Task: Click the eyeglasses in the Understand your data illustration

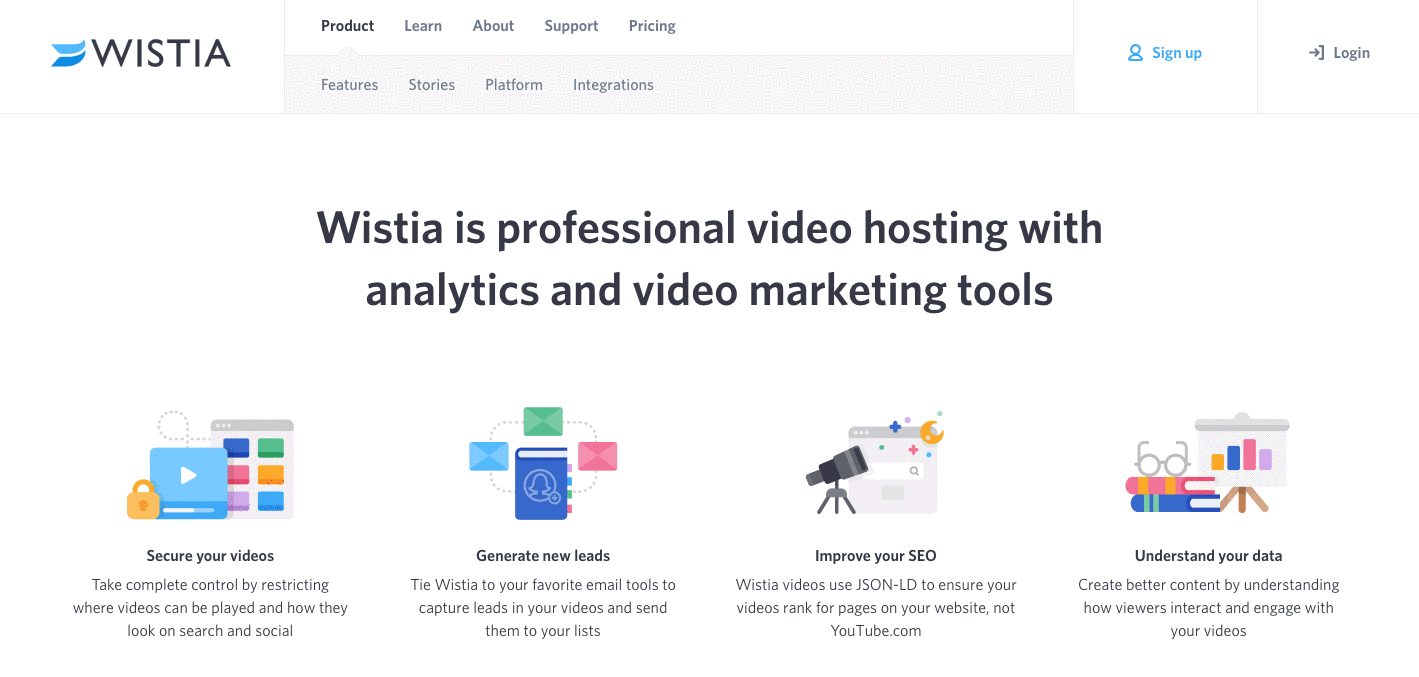Action: click(x=1160, y=458)
